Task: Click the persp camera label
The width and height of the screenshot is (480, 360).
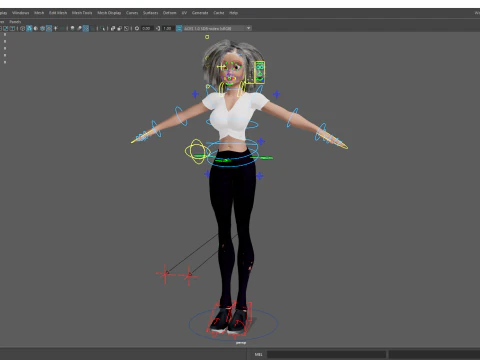Action: (241, 343)
